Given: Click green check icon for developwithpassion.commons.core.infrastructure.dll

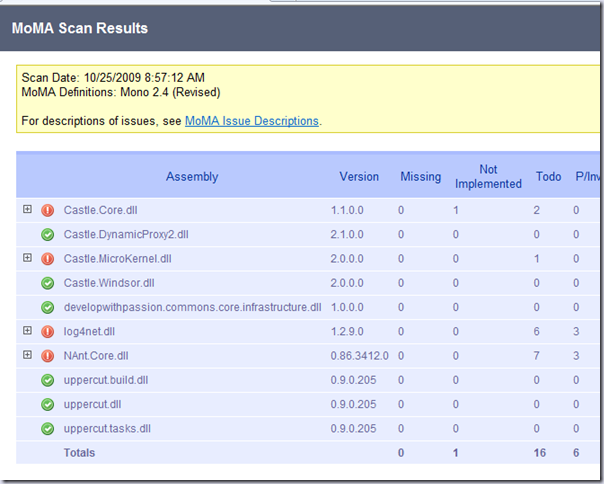Looking at the screenshot, I should (48, 308).
